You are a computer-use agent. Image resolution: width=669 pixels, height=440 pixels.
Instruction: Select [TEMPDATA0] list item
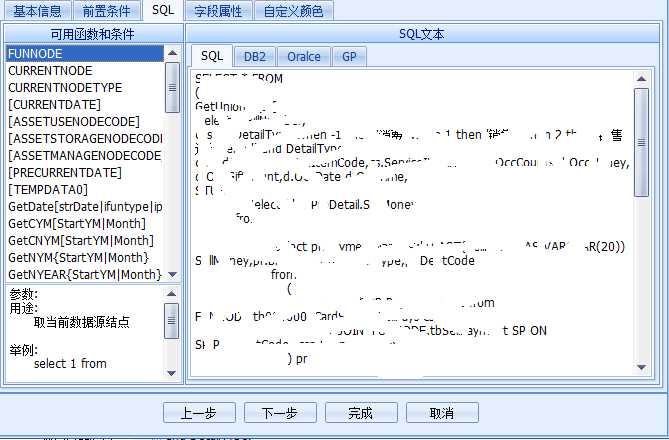(x=84, y=190)
